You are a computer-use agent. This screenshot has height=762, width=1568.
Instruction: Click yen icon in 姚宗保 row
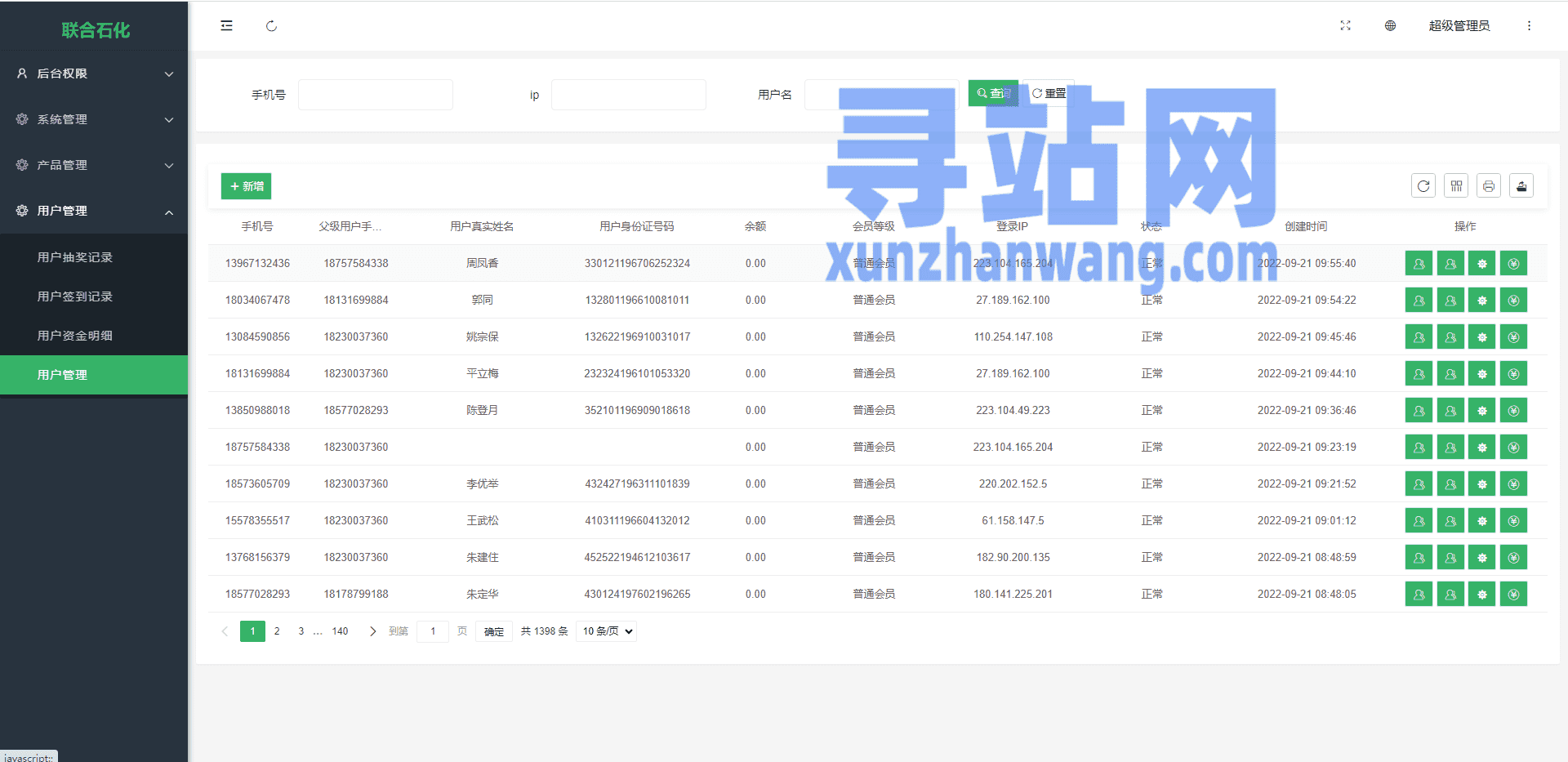click(1513, 337)
